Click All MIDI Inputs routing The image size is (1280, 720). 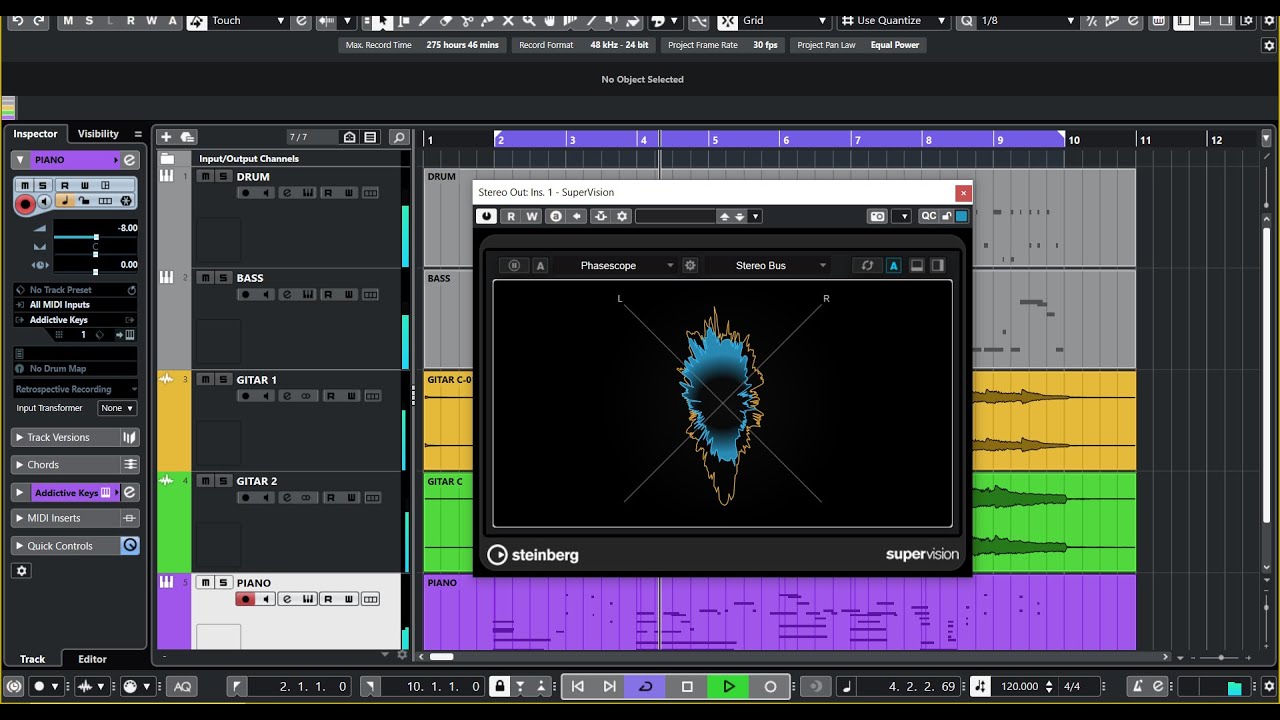75,305
